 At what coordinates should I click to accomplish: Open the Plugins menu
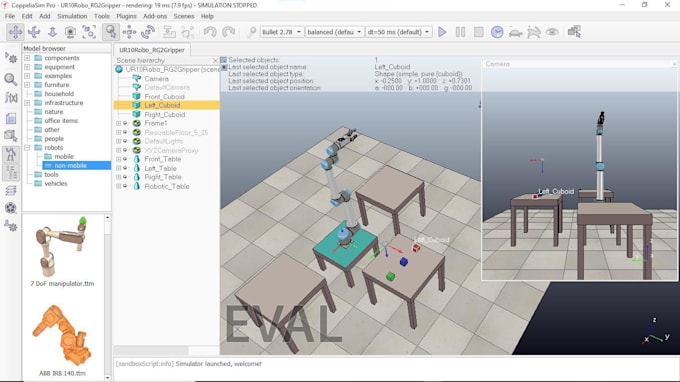coord(126,16)
